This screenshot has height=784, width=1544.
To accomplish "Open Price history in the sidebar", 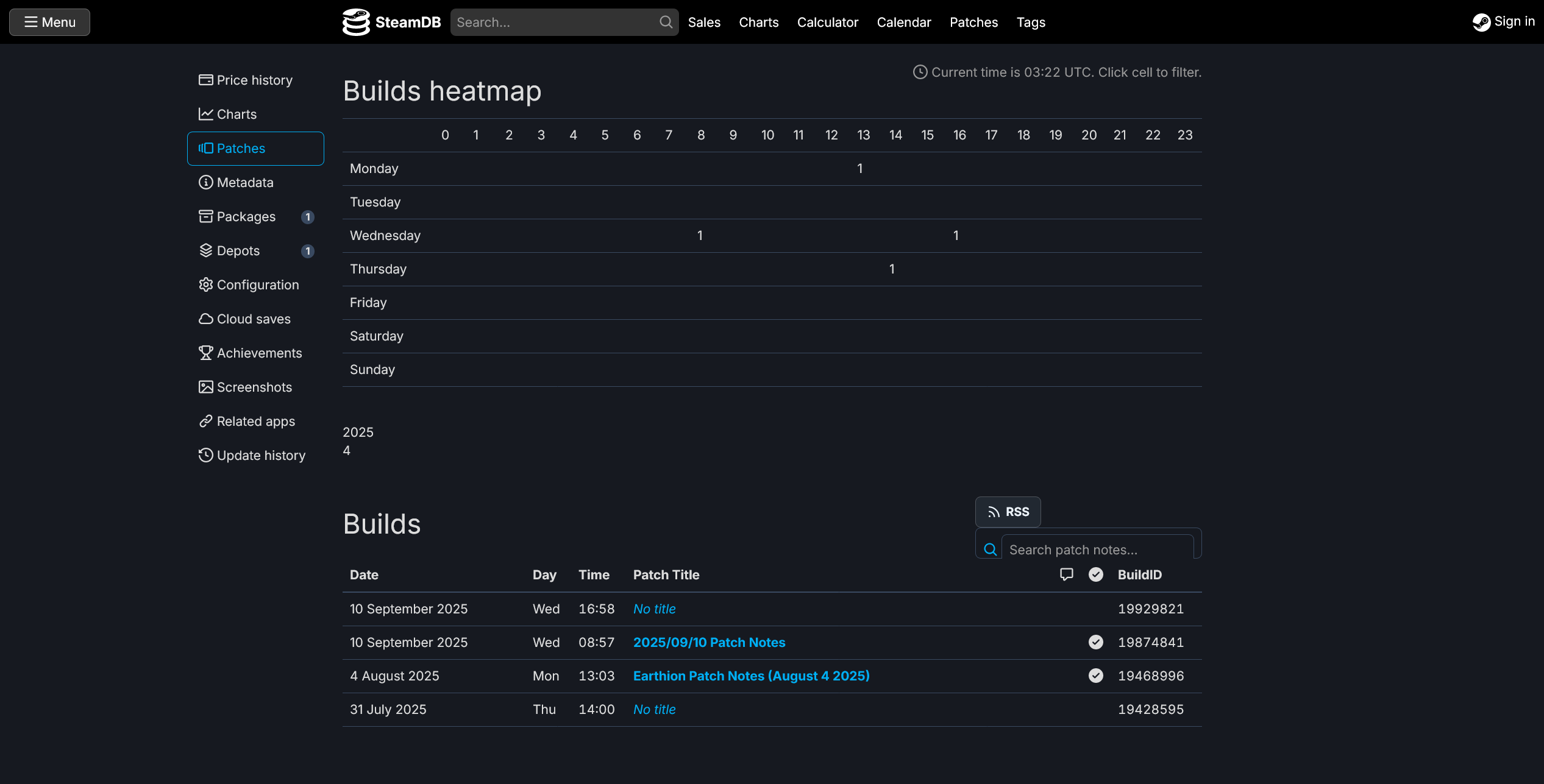I will (x=255, y=80).
